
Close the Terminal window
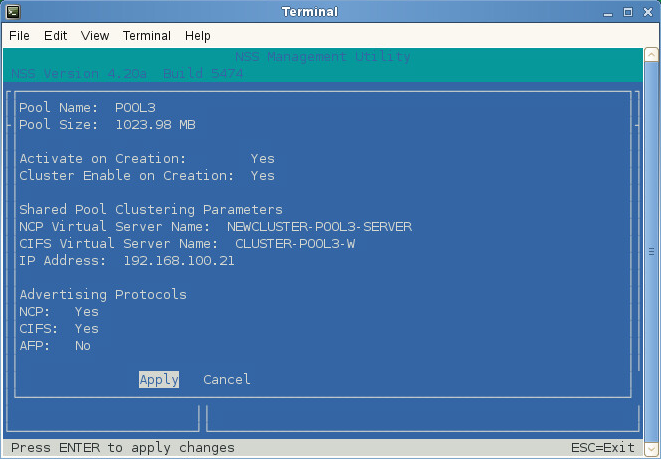(648, 12)
